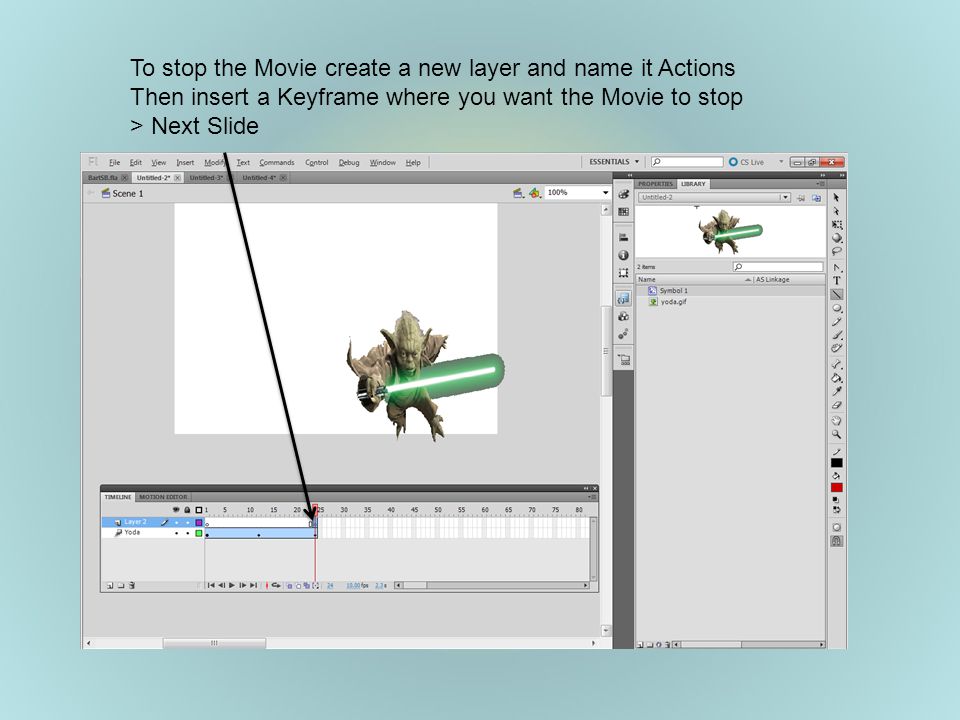Toggle lock all layers padlock icon
The width and height of the screenshot is (960, 720).
pos(187,510)
